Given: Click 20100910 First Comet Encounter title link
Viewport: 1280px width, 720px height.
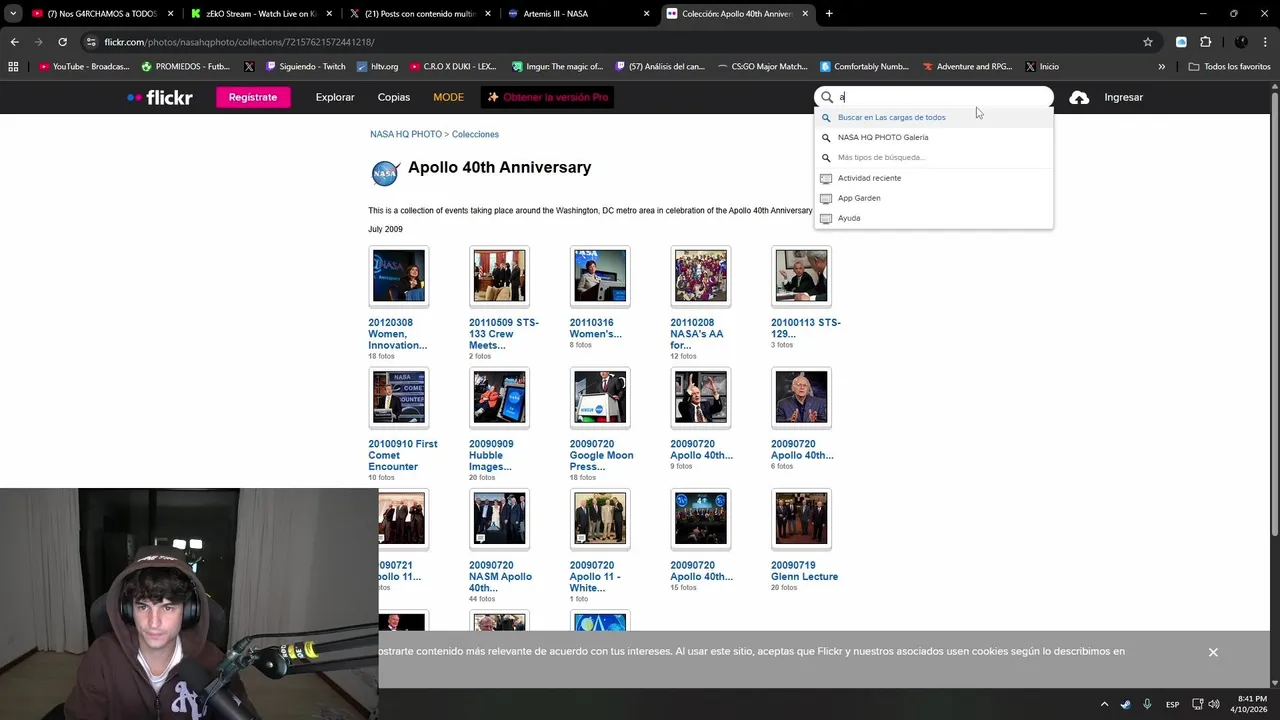Looking at the screenshot, I should point(403,455).
